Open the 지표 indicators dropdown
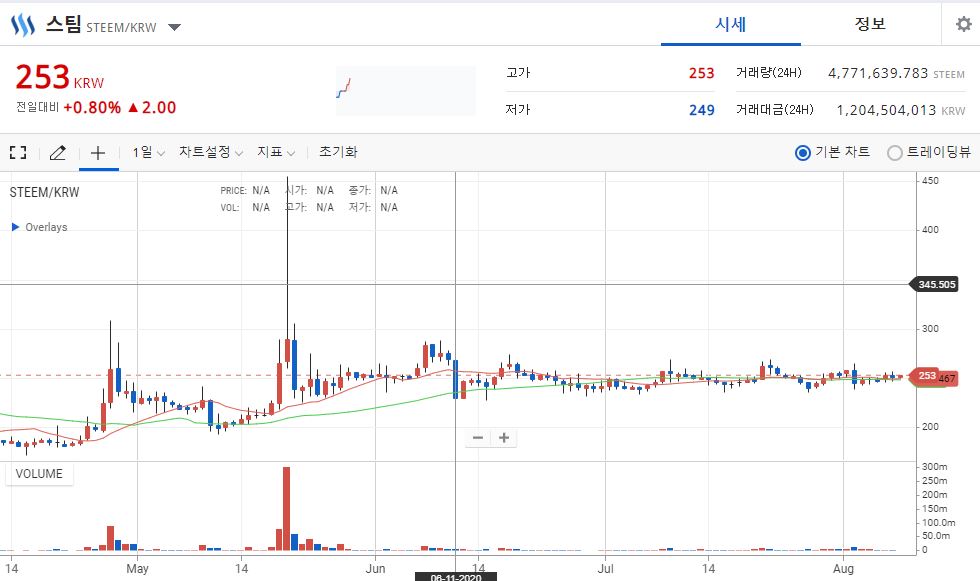980x581 pixels. pos(276,152)
